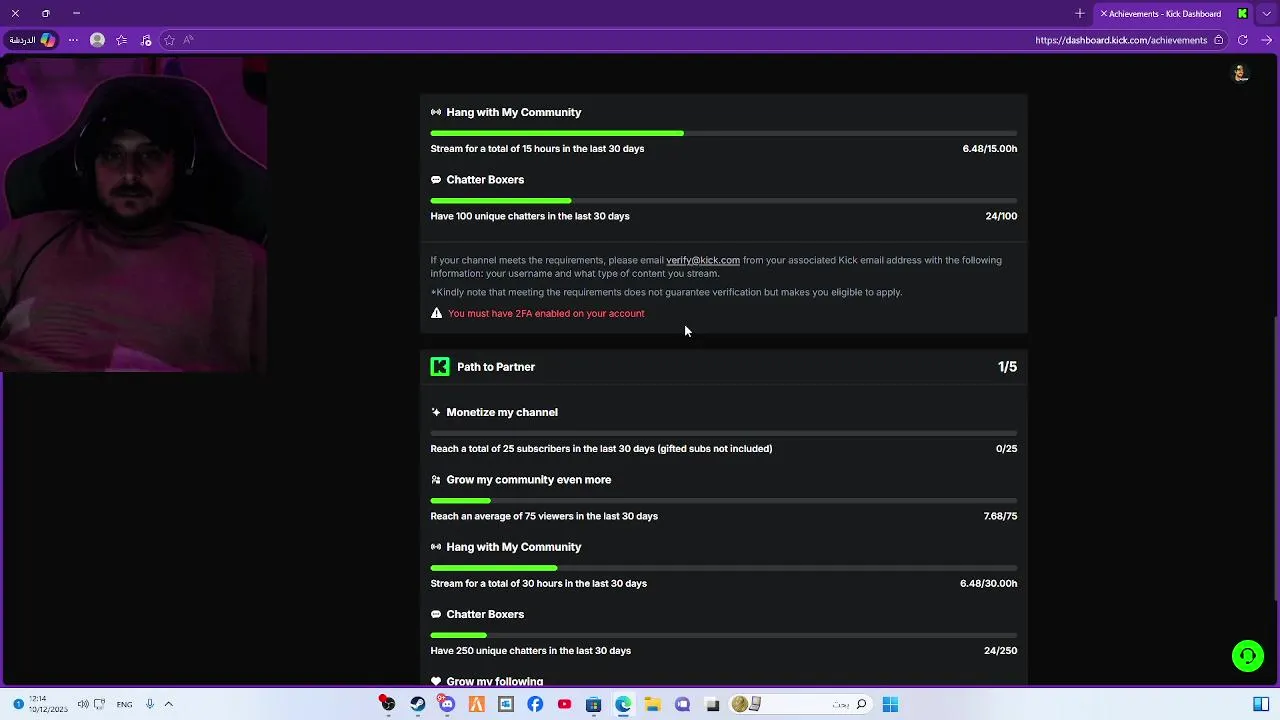1280x720 pixels.
Task: Click the microphone icon in system tray
Action: pyautogui.click(x=150, y=704)
